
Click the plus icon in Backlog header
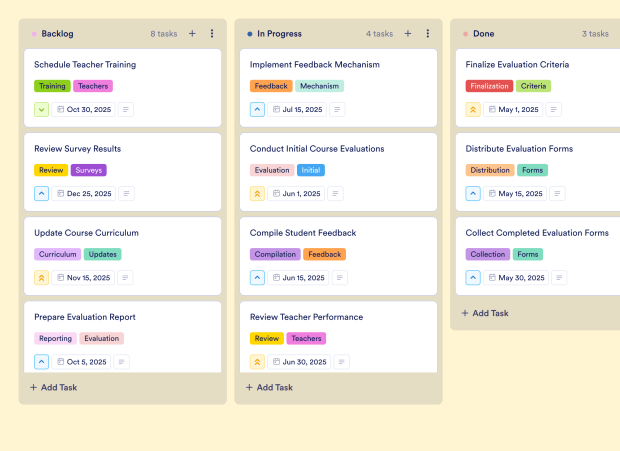tap(192, 34)
